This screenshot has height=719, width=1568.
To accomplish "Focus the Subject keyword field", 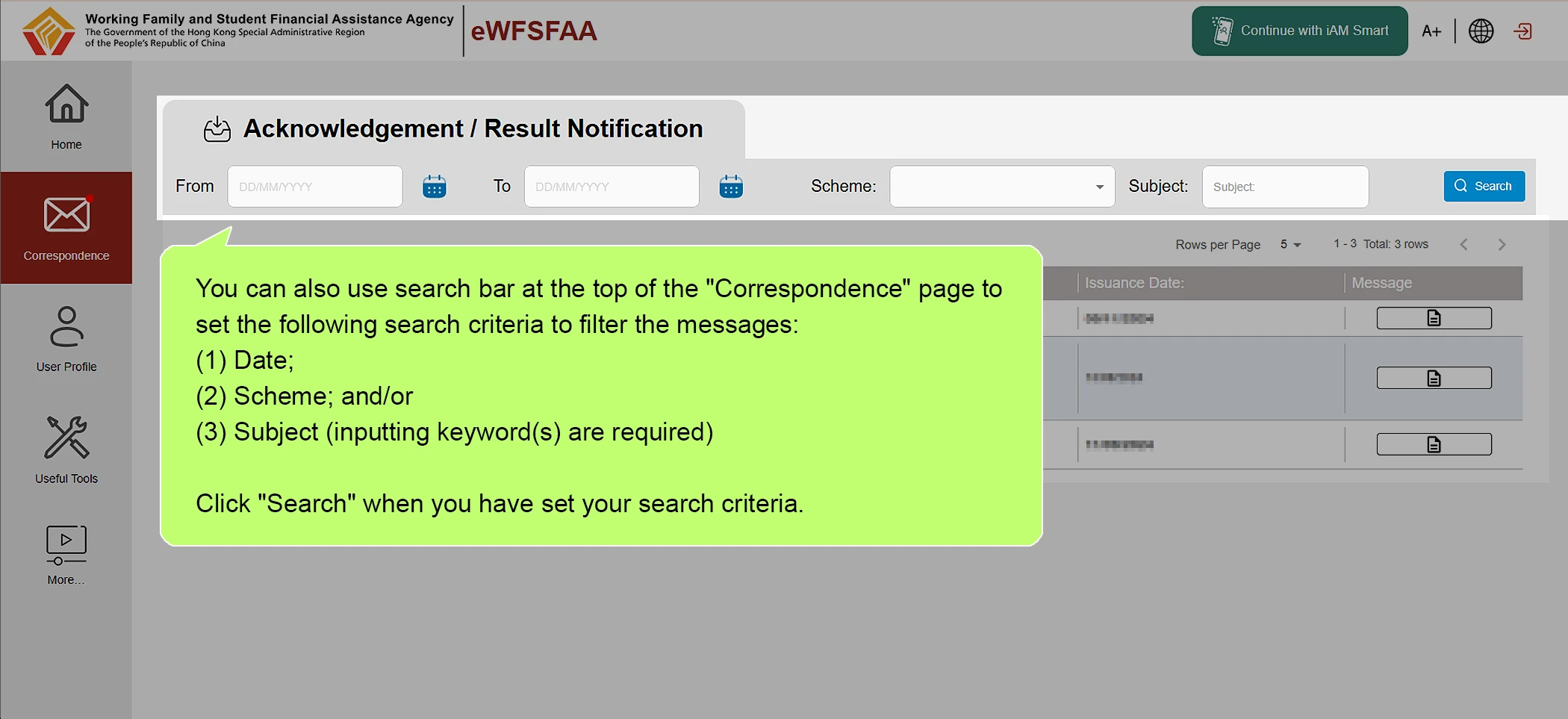I will point(1285,187).
